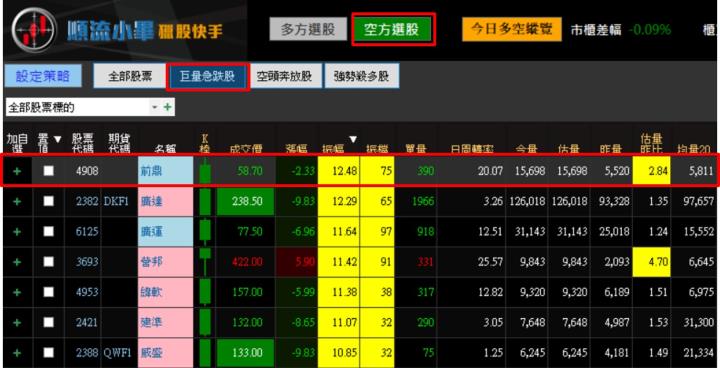Image resolution: width=720 pixels, height=368 pixels.
Task: Click amplitude value 12.48
Action: (339, 171)
